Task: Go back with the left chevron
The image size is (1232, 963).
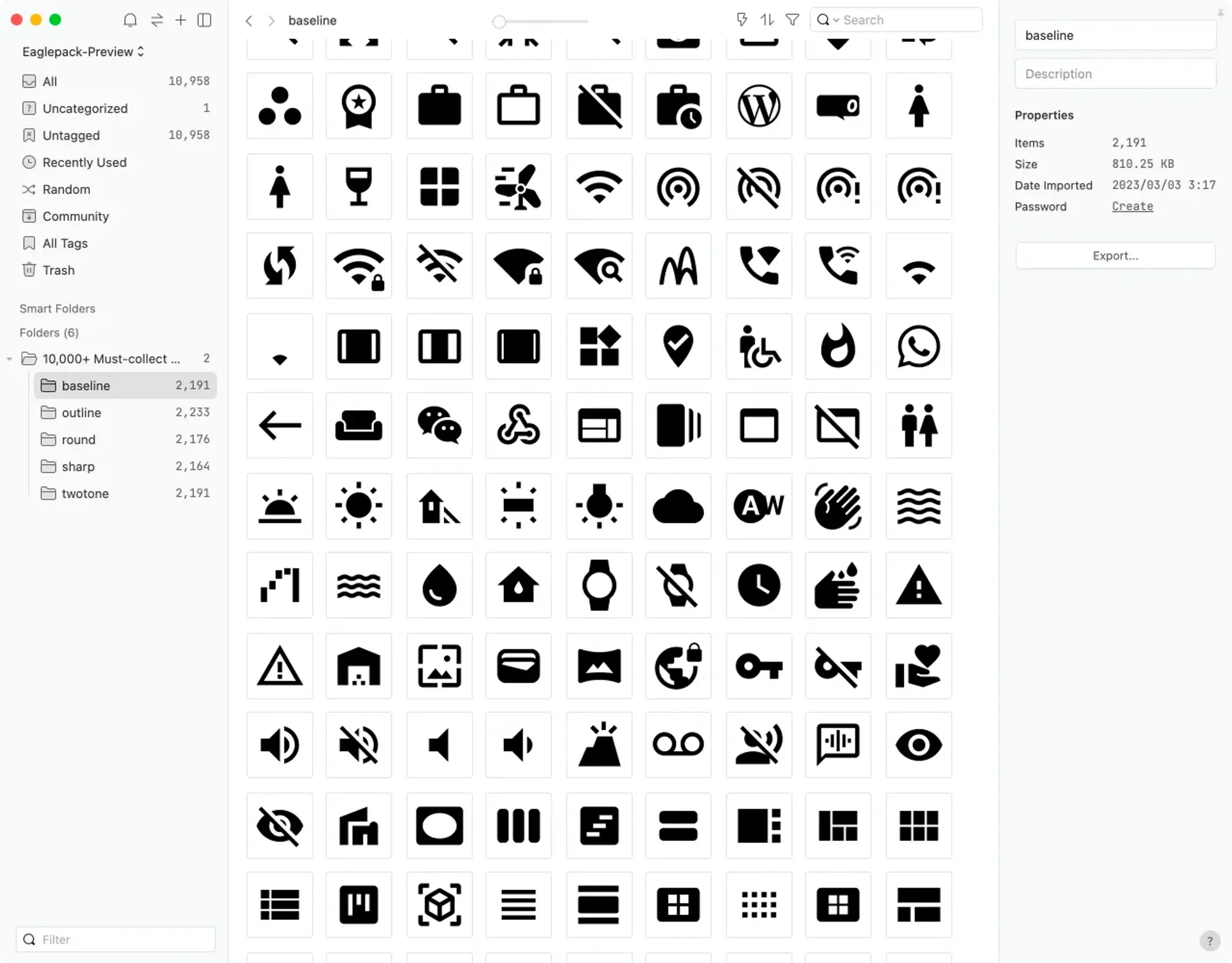Action: pos(249,20)
